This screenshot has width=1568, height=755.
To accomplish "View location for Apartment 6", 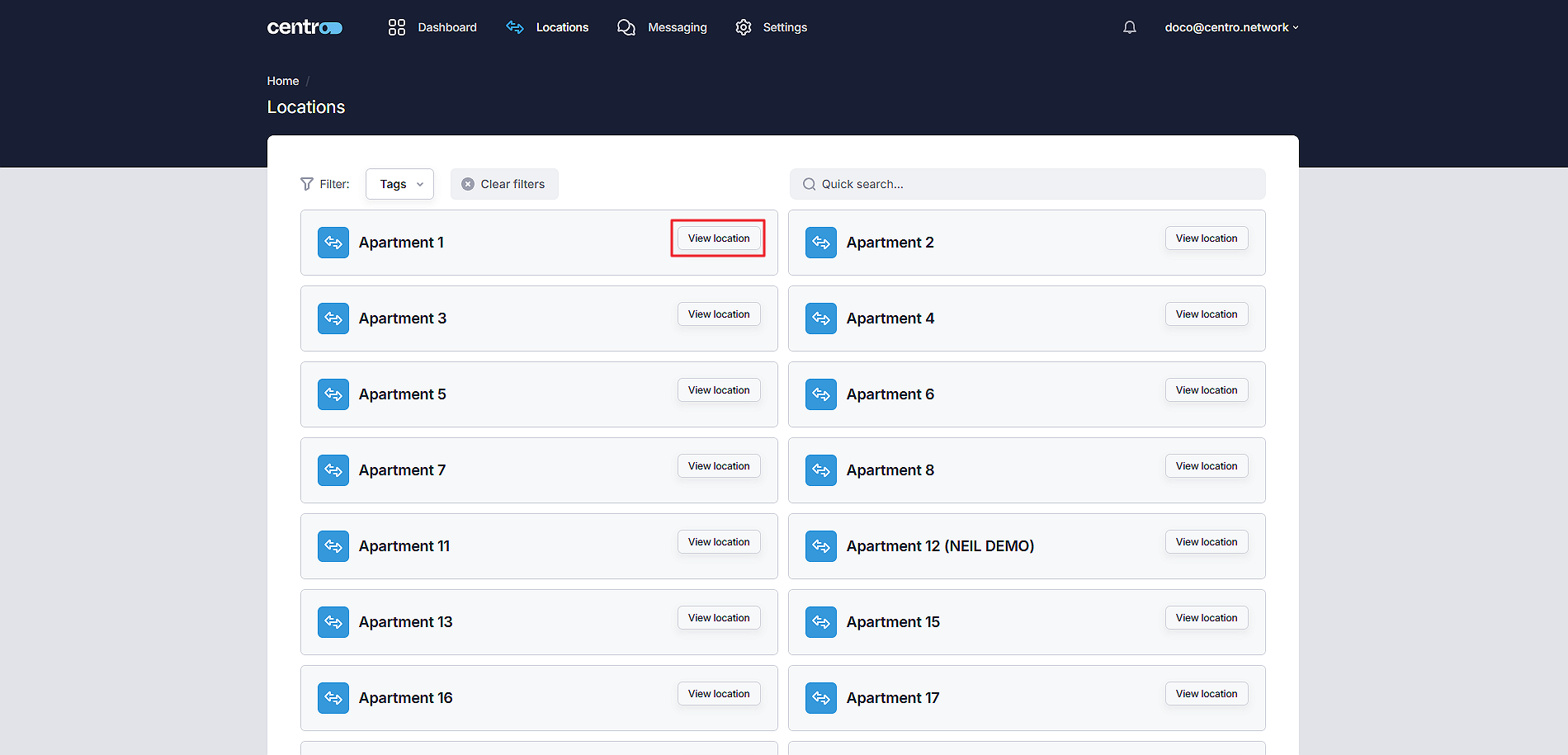I will click(x=1207, y=390).
